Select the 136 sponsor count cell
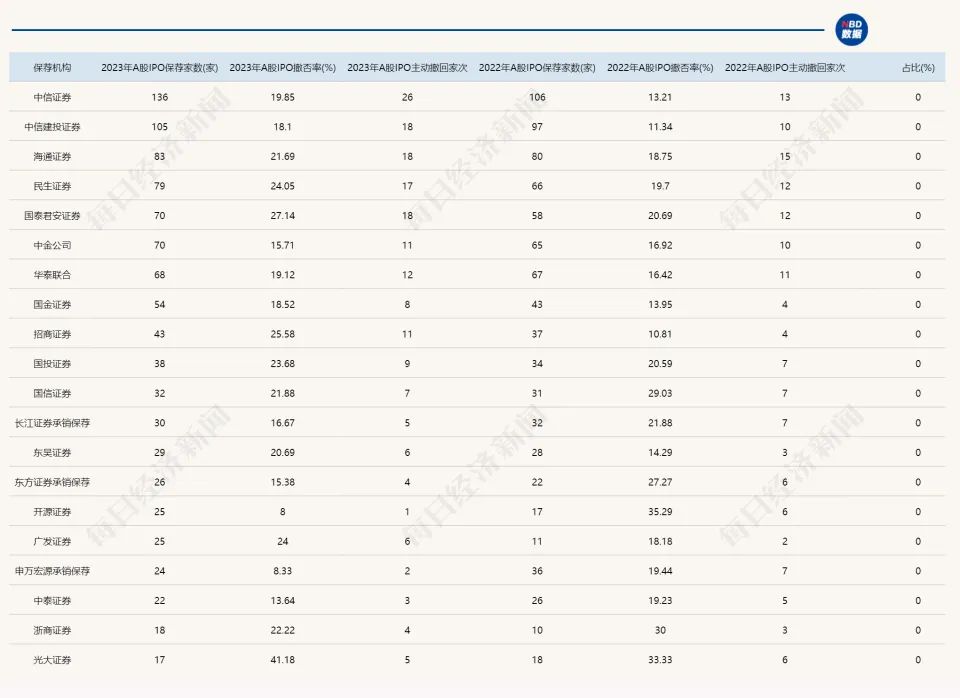960x698 pixels. pyautogui.click(x=160, y=98)
